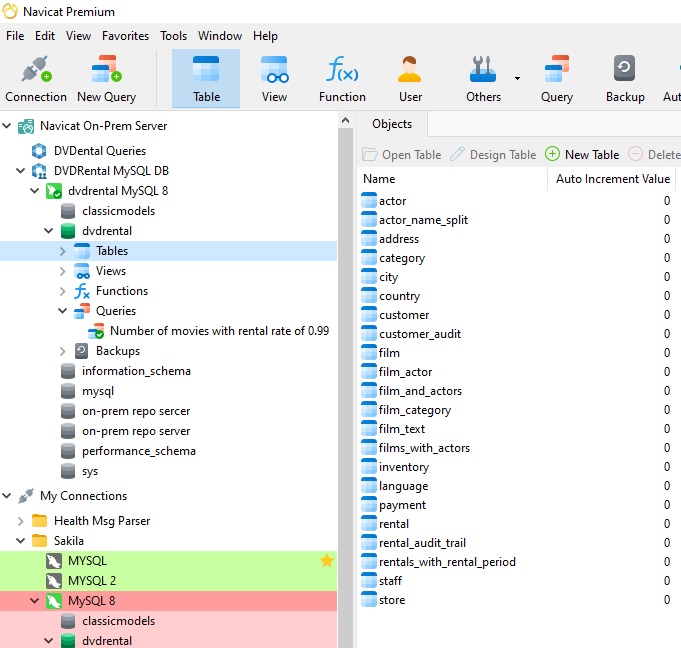Open the Edit menu
This screenshot has height=648, width=681.
click(x=45, y=36)
